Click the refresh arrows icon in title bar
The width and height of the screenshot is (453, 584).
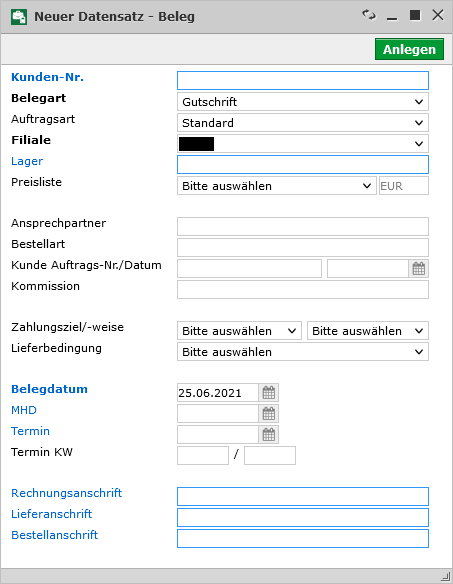[x=369, y=15]
